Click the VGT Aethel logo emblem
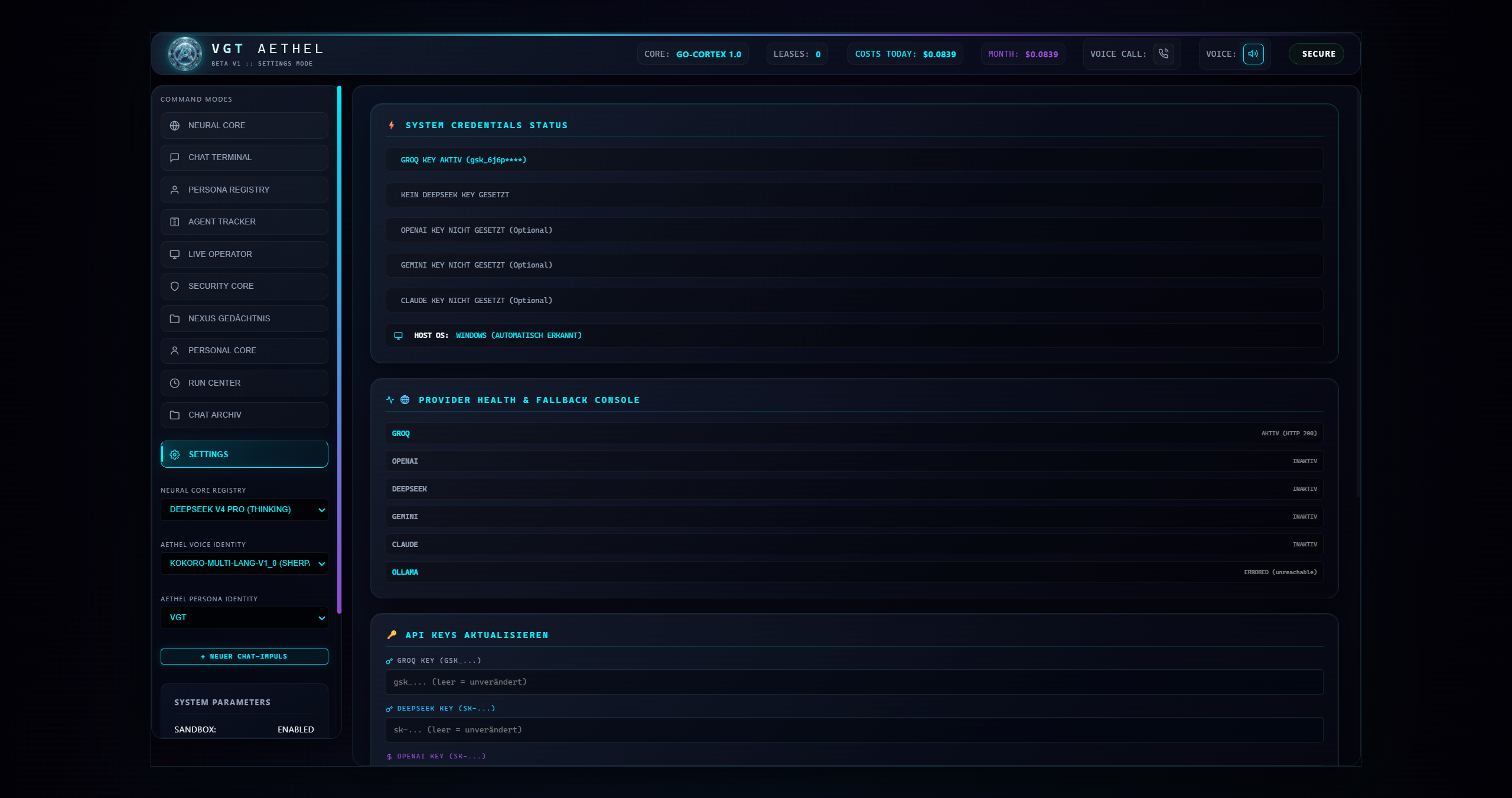This screenshot has width=1512, height=798. [x=185, y=54]
